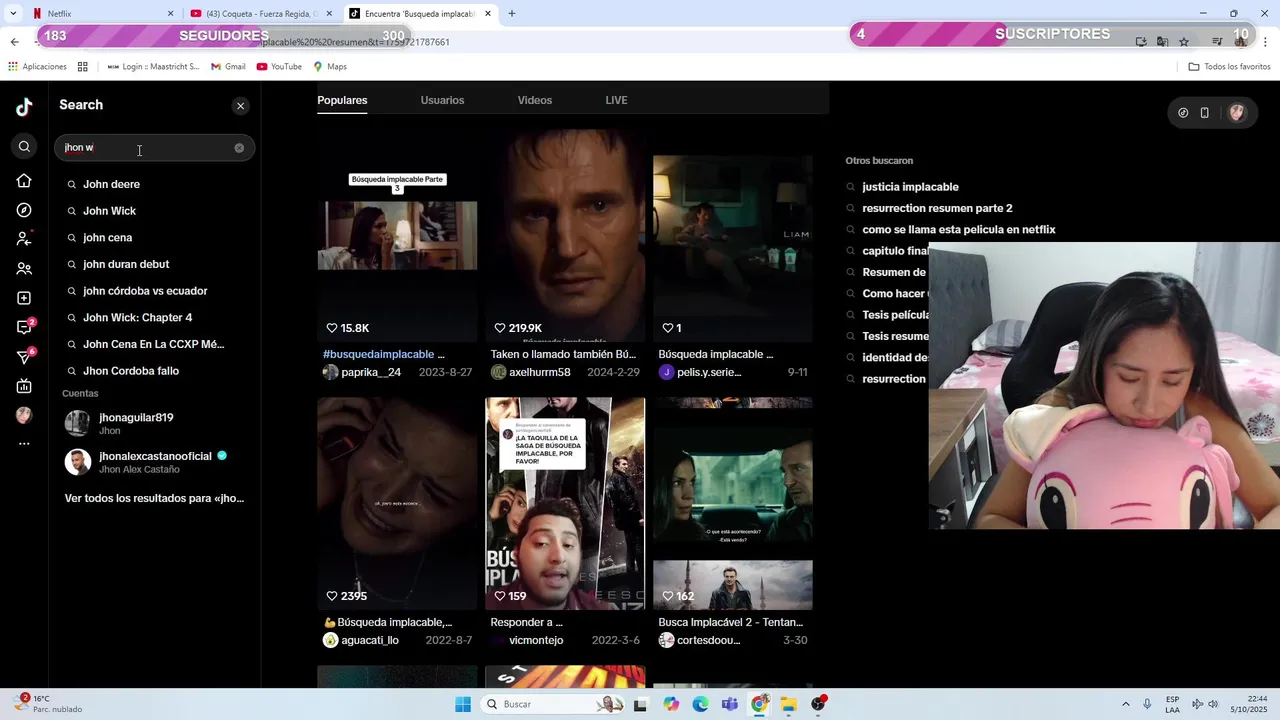Open the jhonaguilar819 account
This screenshot has height=720, width=1280.
[154, 423]
